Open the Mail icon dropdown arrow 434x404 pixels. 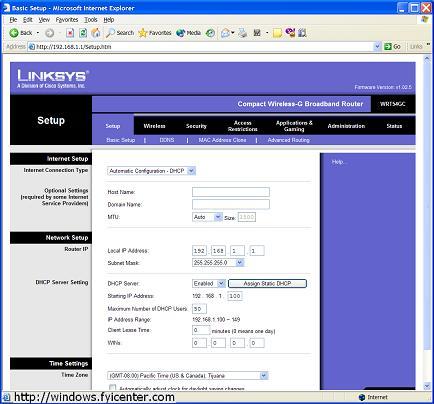233,33
